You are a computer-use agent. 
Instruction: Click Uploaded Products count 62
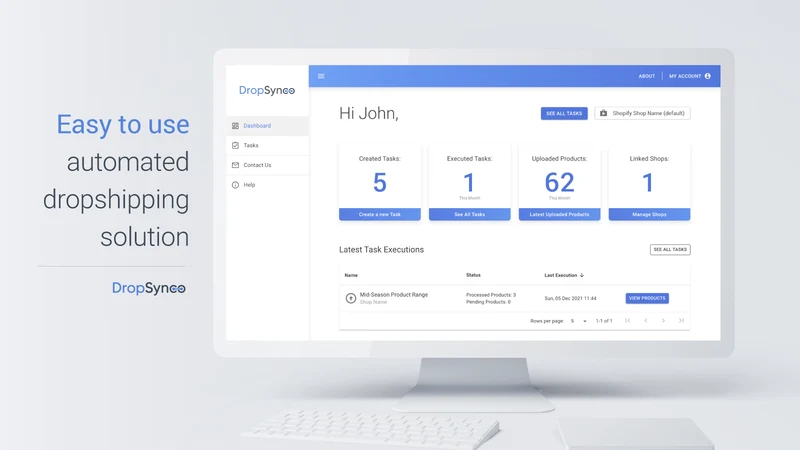[559, 183]
